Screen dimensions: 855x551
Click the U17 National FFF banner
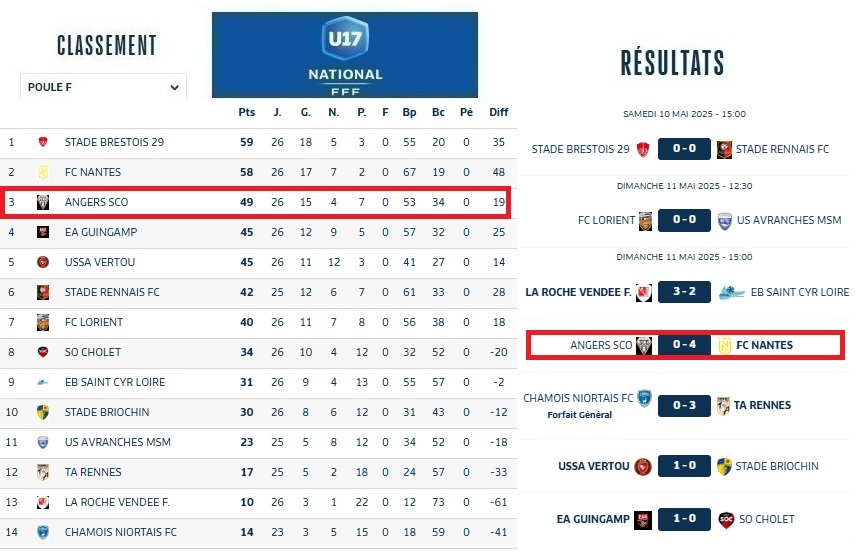(345, 55)
